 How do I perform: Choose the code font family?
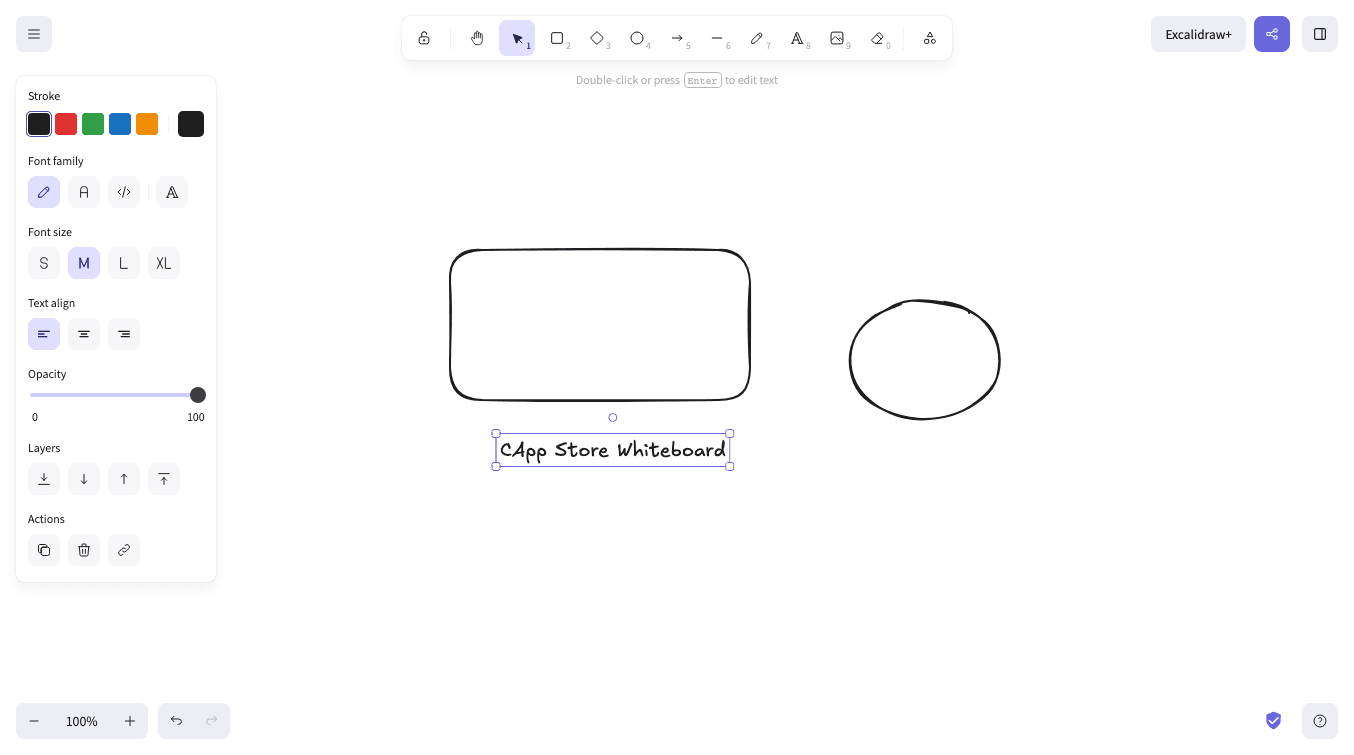pos(124,192)
